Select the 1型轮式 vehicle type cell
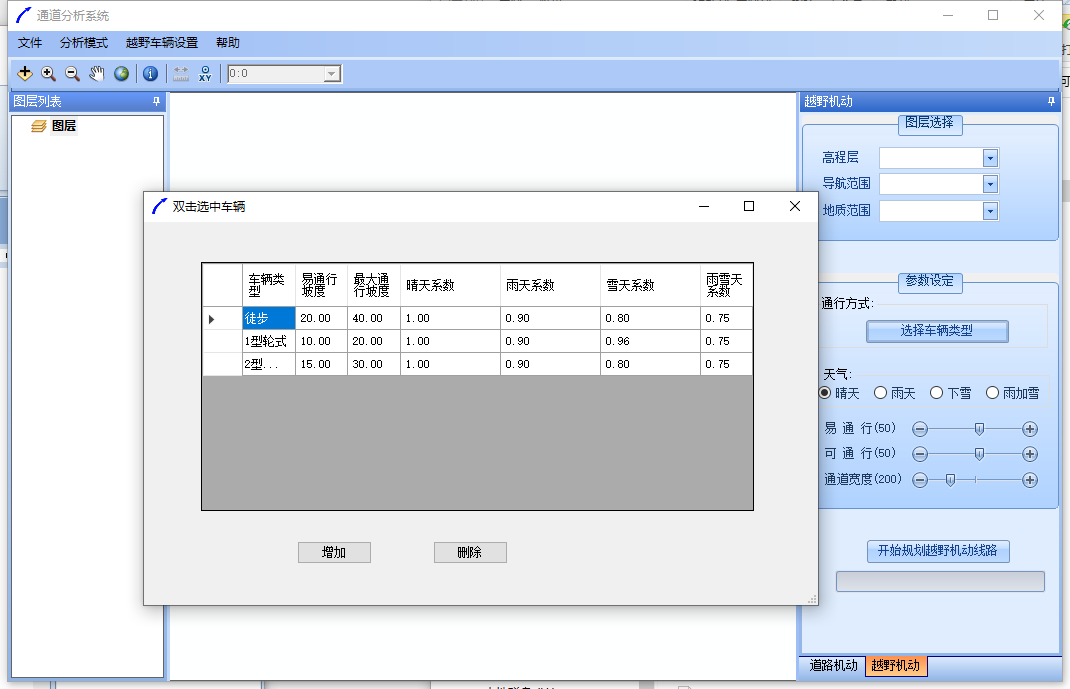Image resolution: width=1070 pixels, height=689 pixels. (x=268, y=341)
